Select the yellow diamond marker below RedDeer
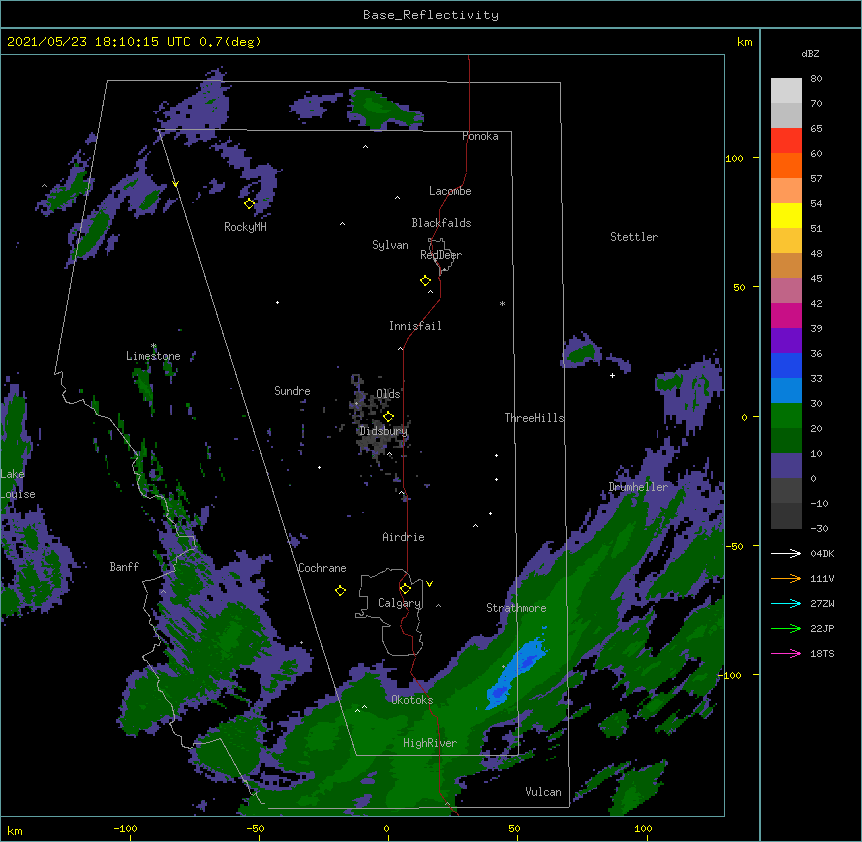Image resolution: width=862 pixels, height=842 pixels. (425, 281)
